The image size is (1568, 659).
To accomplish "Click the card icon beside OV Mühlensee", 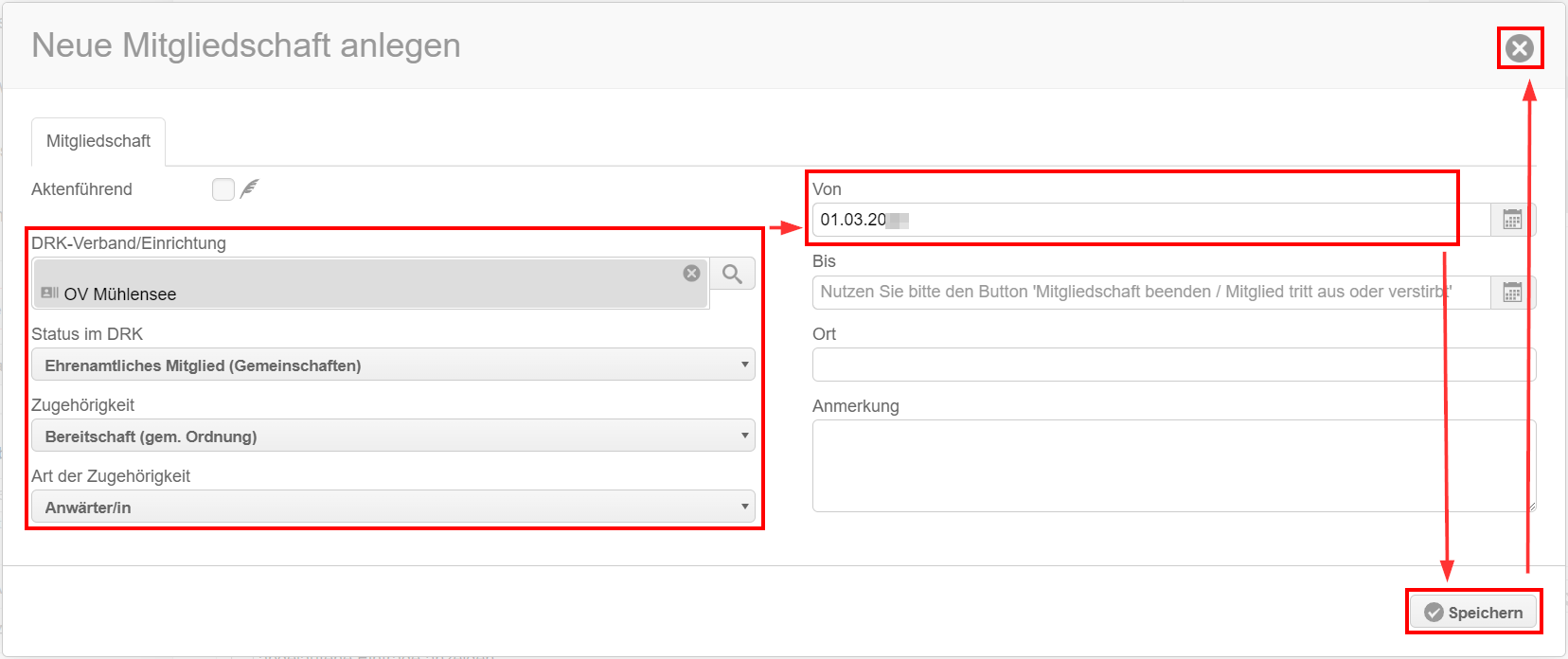I will coord(50,293).
